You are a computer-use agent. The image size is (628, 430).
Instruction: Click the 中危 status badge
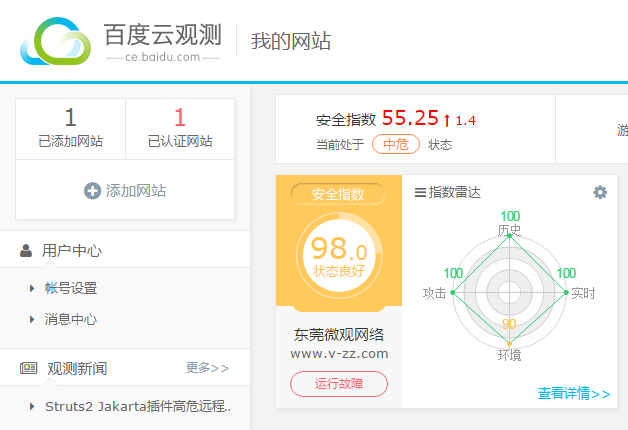click(396, 144)
